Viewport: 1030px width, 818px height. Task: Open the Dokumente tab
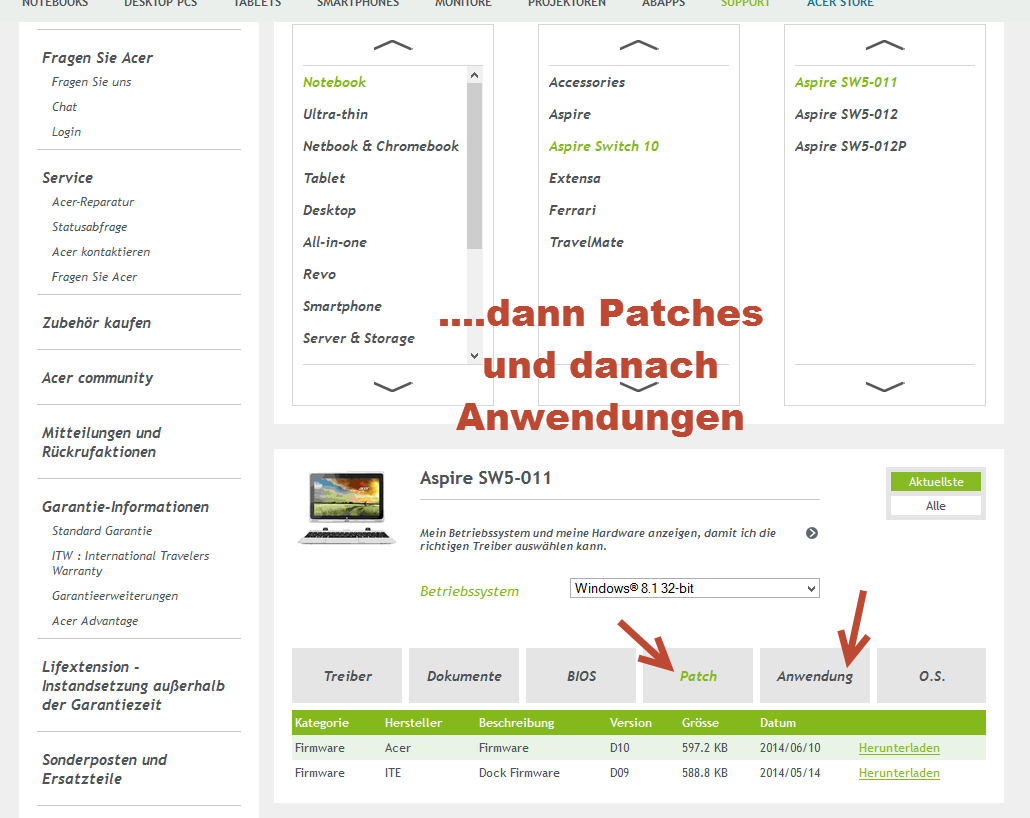coord(464,675)
